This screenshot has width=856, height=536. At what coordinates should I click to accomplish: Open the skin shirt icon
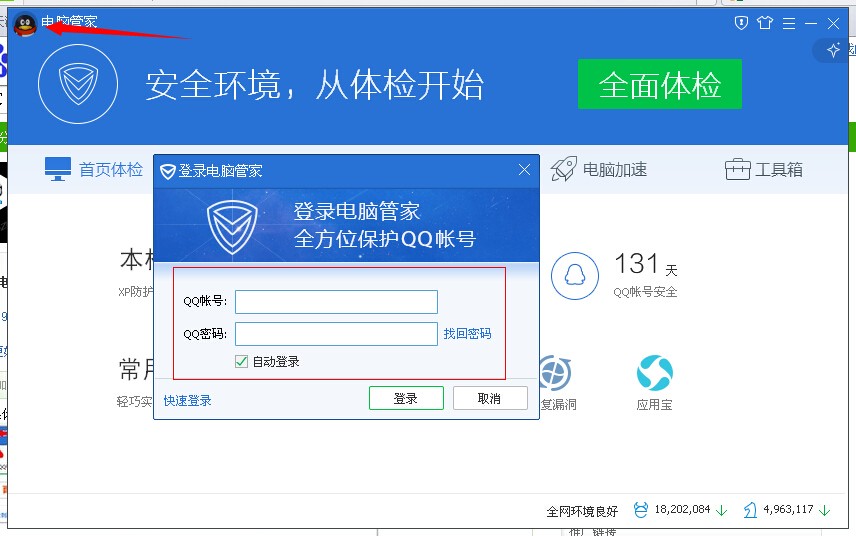(x=765, y=23)
